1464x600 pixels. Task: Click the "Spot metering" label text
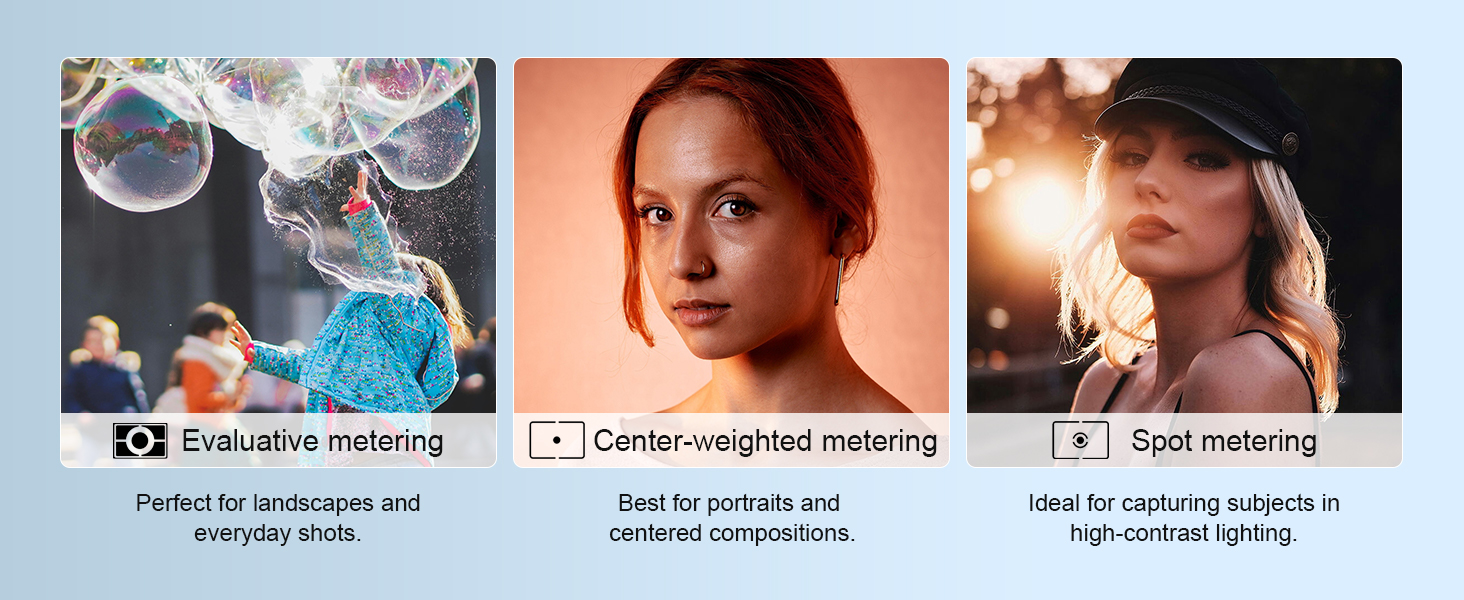[1223, 441]
